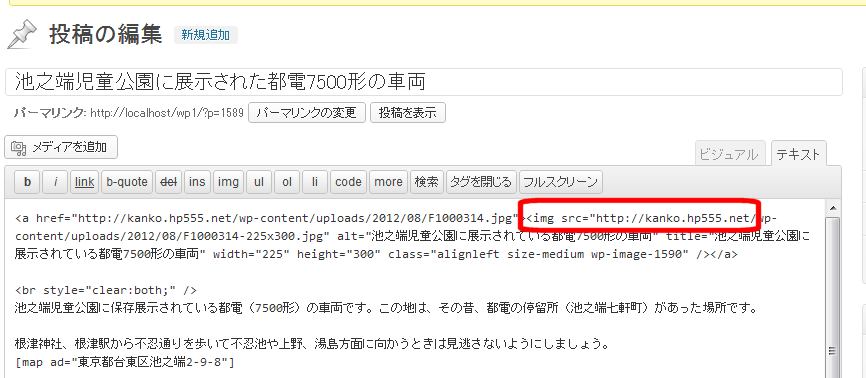
Task: Click the b-quote quicktag button
Action: [127, 182]
